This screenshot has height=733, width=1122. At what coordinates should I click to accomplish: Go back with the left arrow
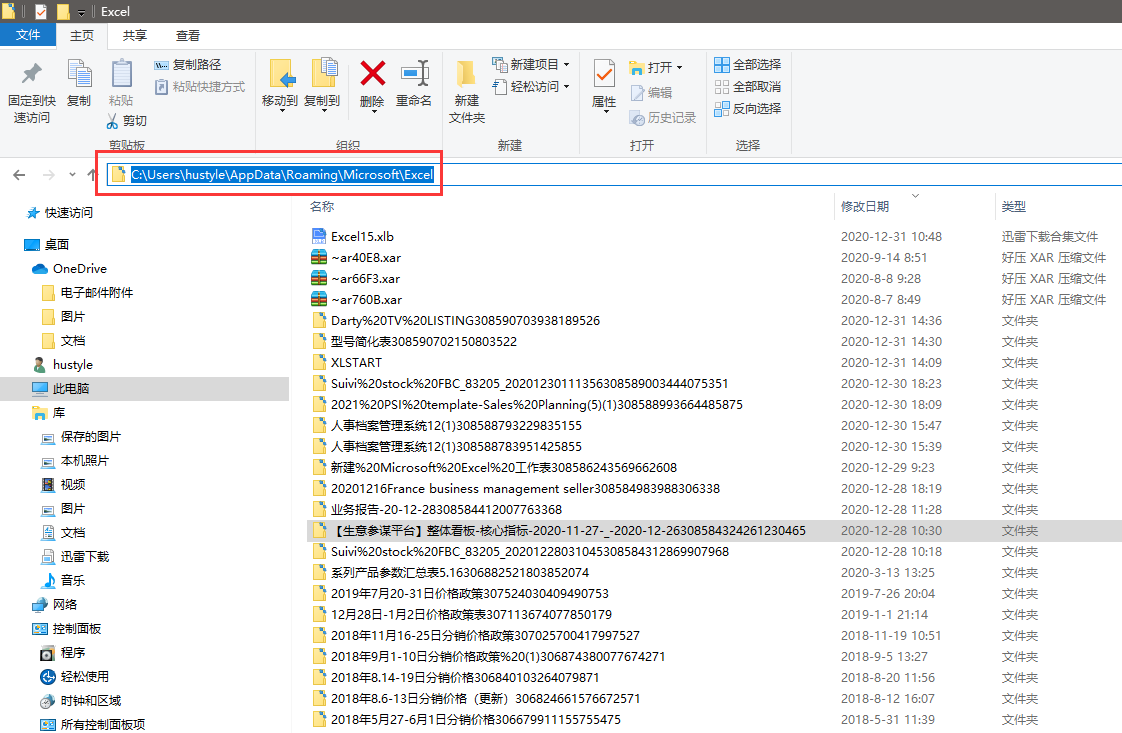pyautogui.click(x=19, y=175)
